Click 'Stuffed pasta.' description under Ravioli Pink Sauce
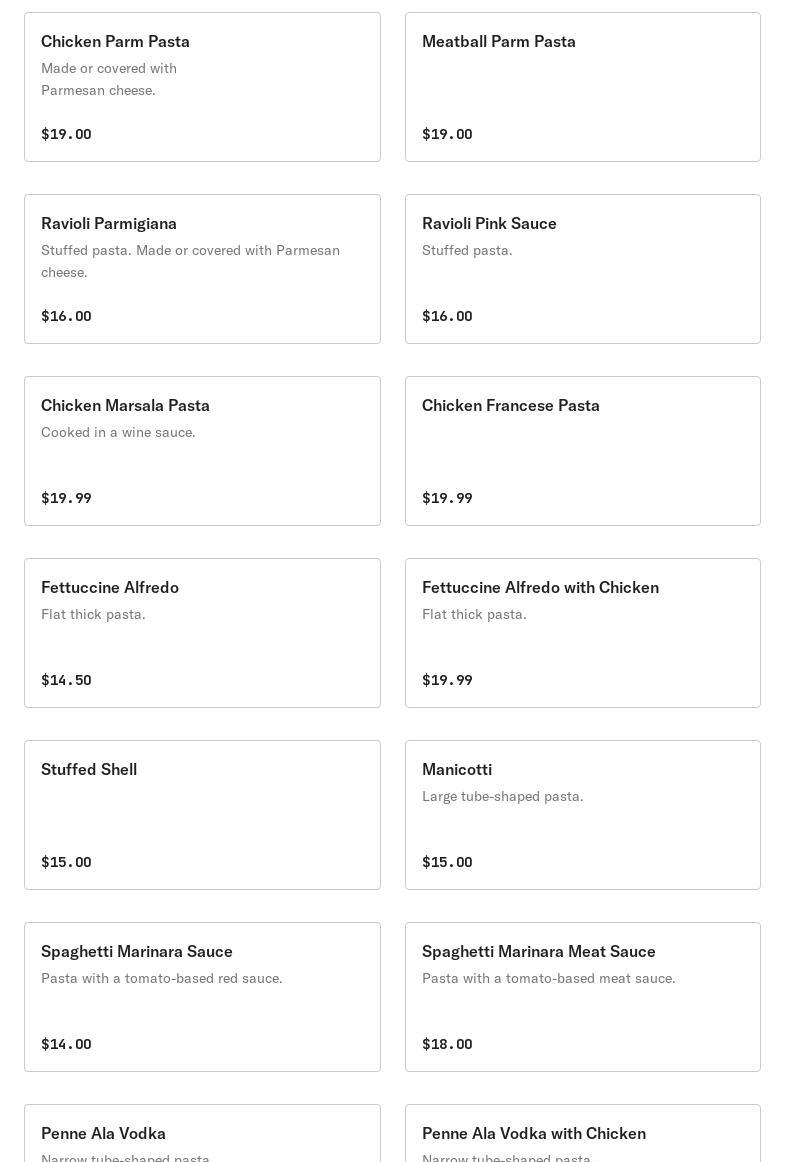This screenshot has height=1162, width=785. click(x=467, y=250)
